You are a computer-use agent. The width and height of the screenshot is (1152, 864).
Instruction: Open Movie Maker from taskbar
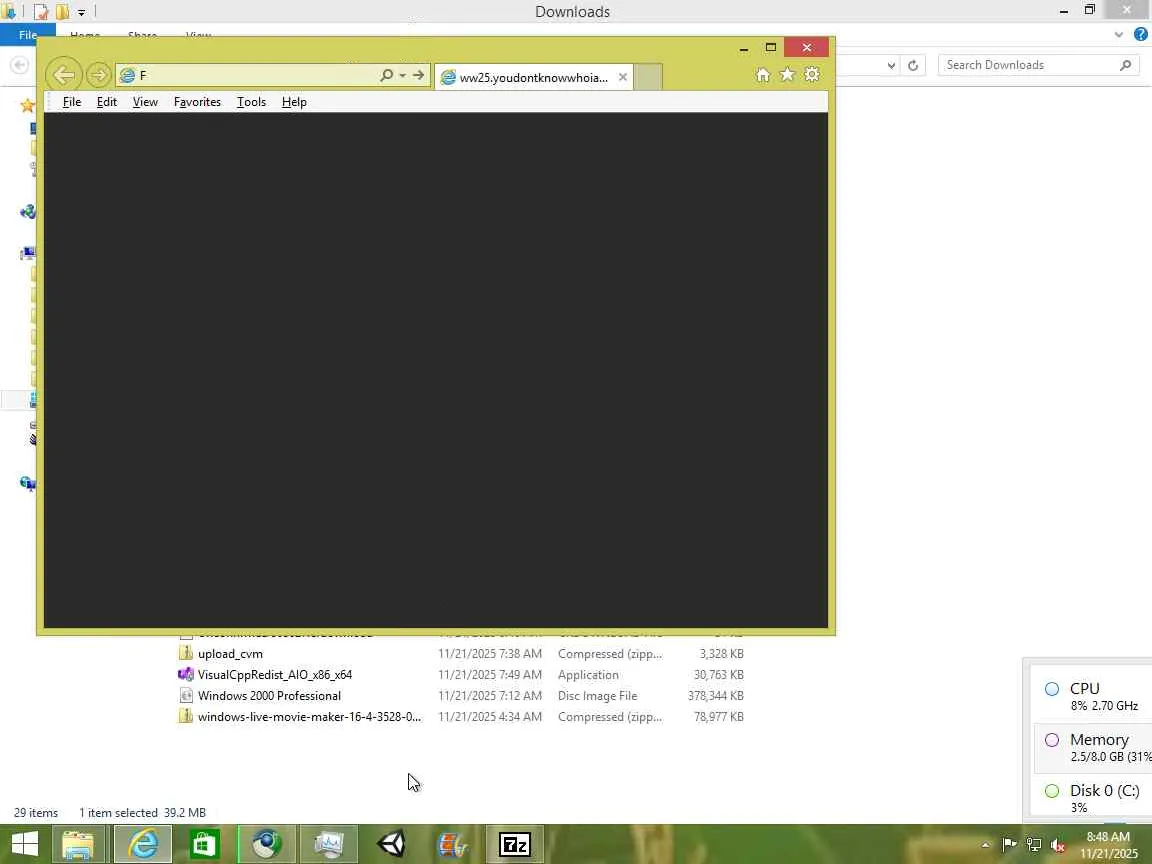453,844
